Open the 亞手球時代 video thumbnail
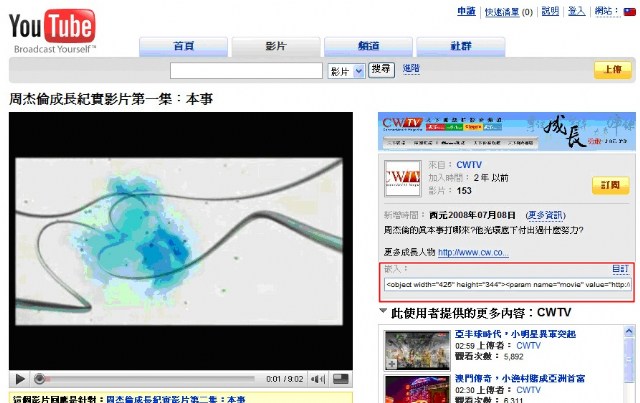Screen dimensions: 640x403 417,350
